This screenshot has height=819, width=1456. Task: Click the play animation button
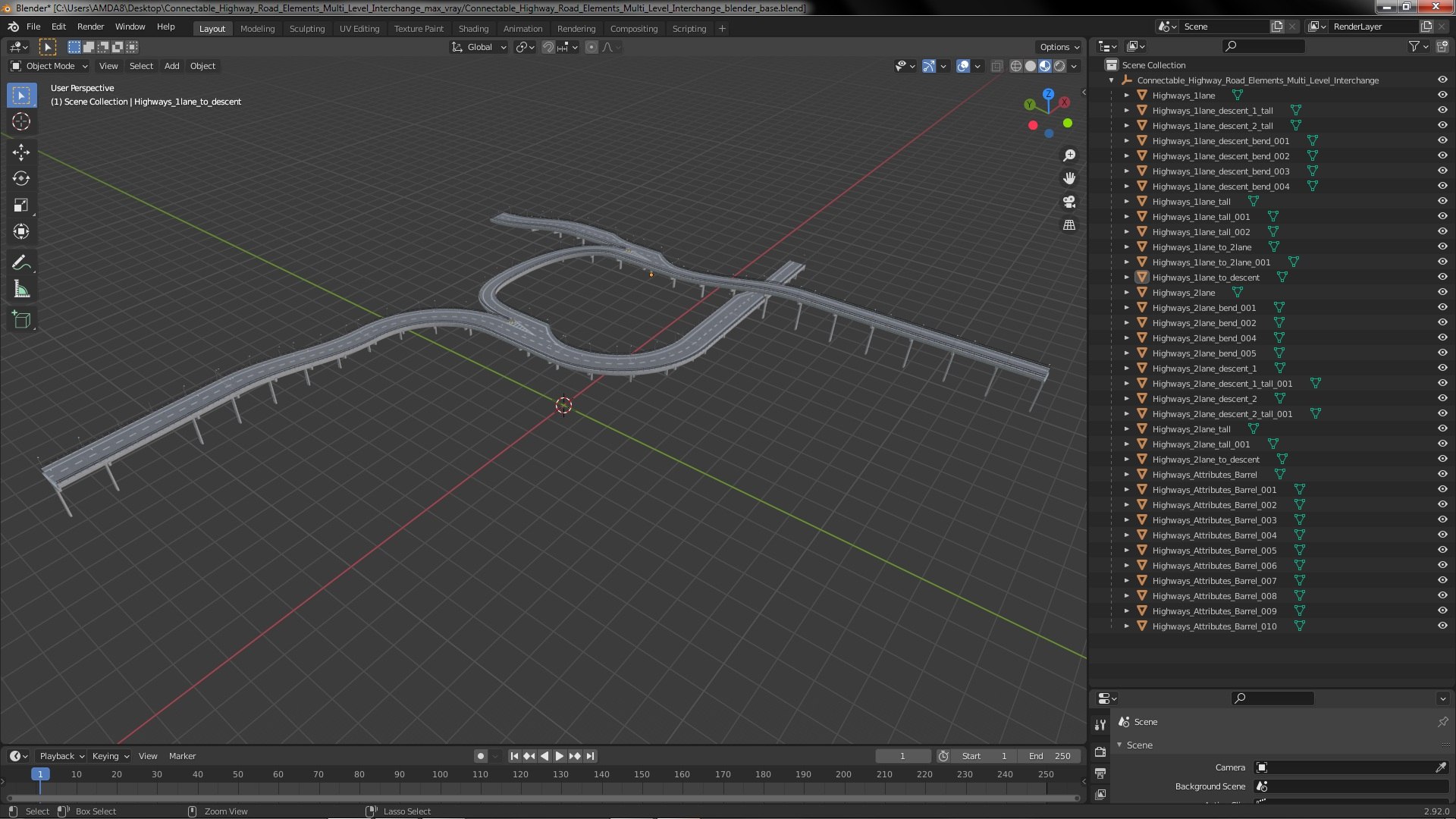[x=560, y=756]
